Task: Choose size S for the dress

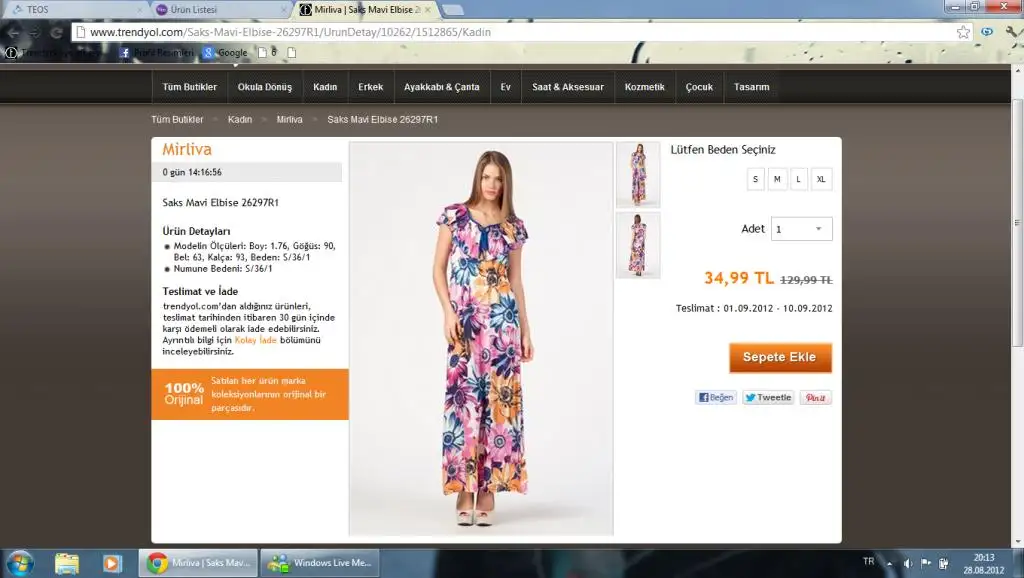Action: point(755,180)
